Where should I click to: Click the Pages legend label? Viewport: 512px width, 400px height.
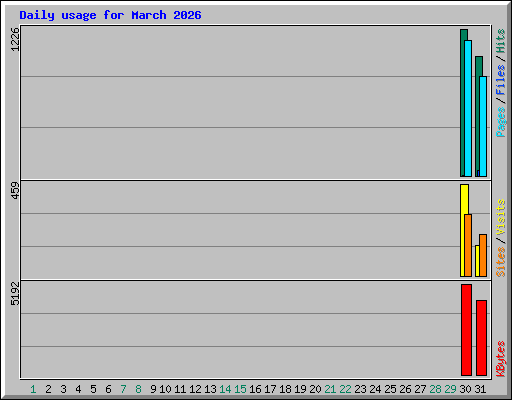(x=500, y=122)
